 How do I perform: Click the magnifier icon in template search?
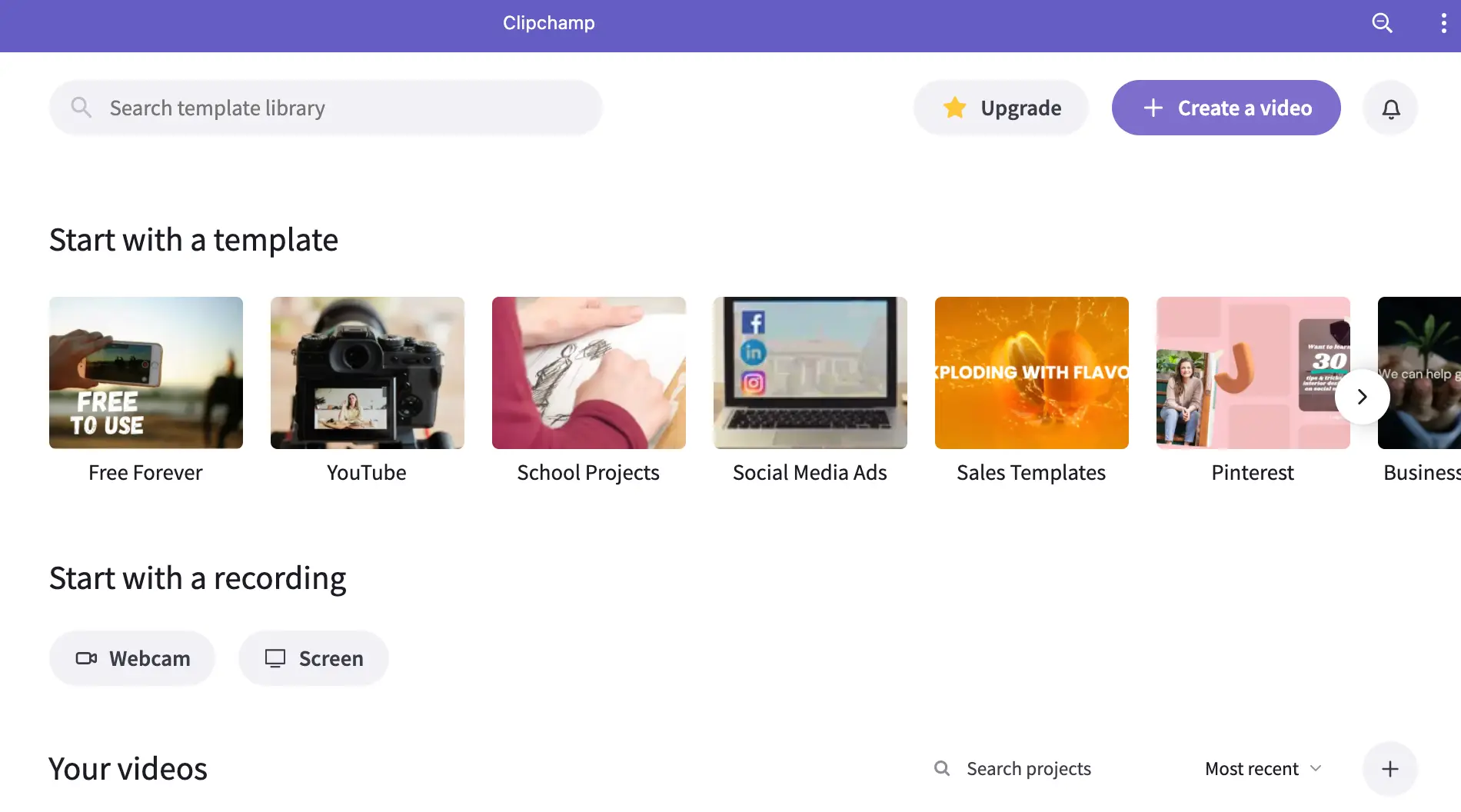[x=81, y=108]
